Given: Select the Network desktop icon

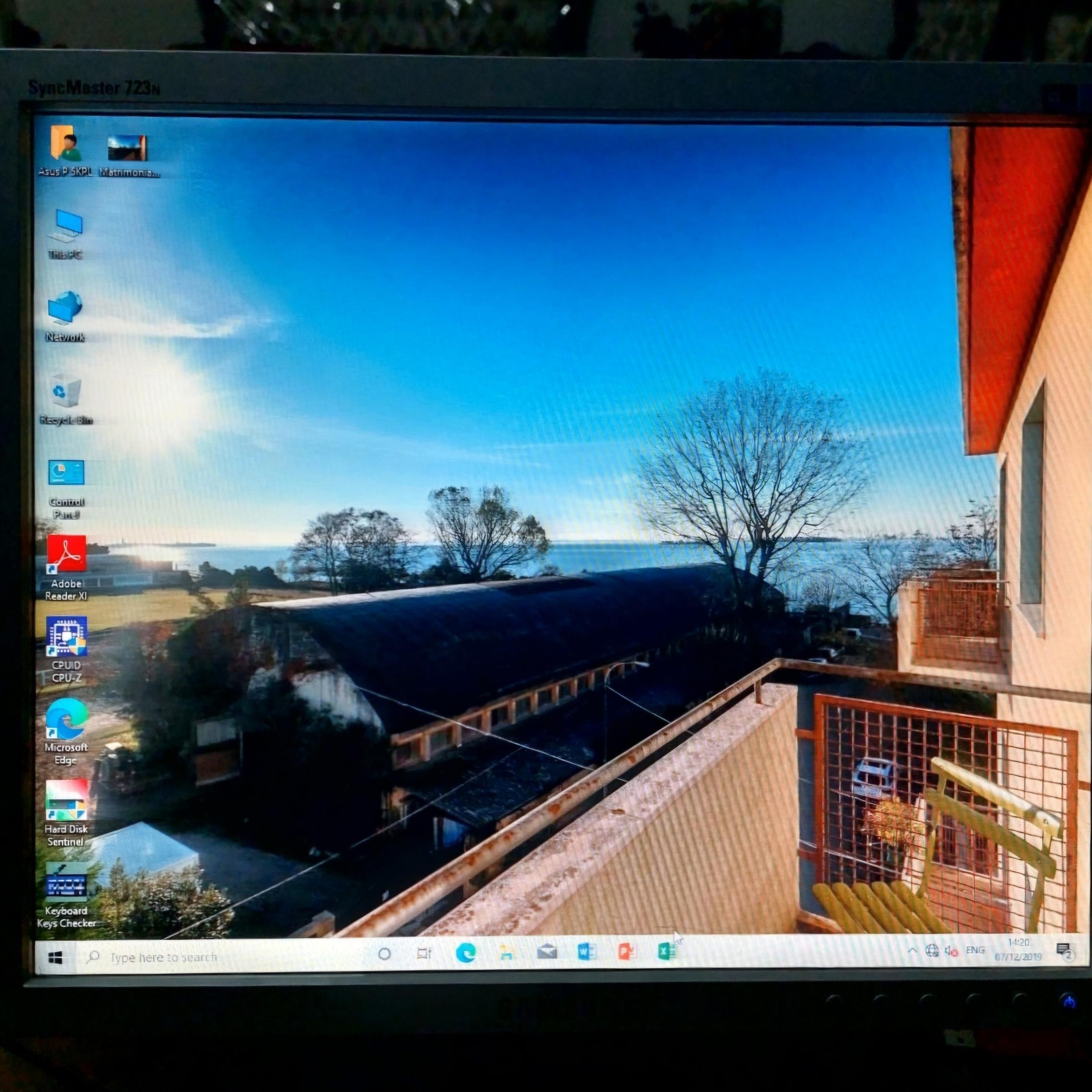Looking at the screenshot, I should (x=65, y=317).
